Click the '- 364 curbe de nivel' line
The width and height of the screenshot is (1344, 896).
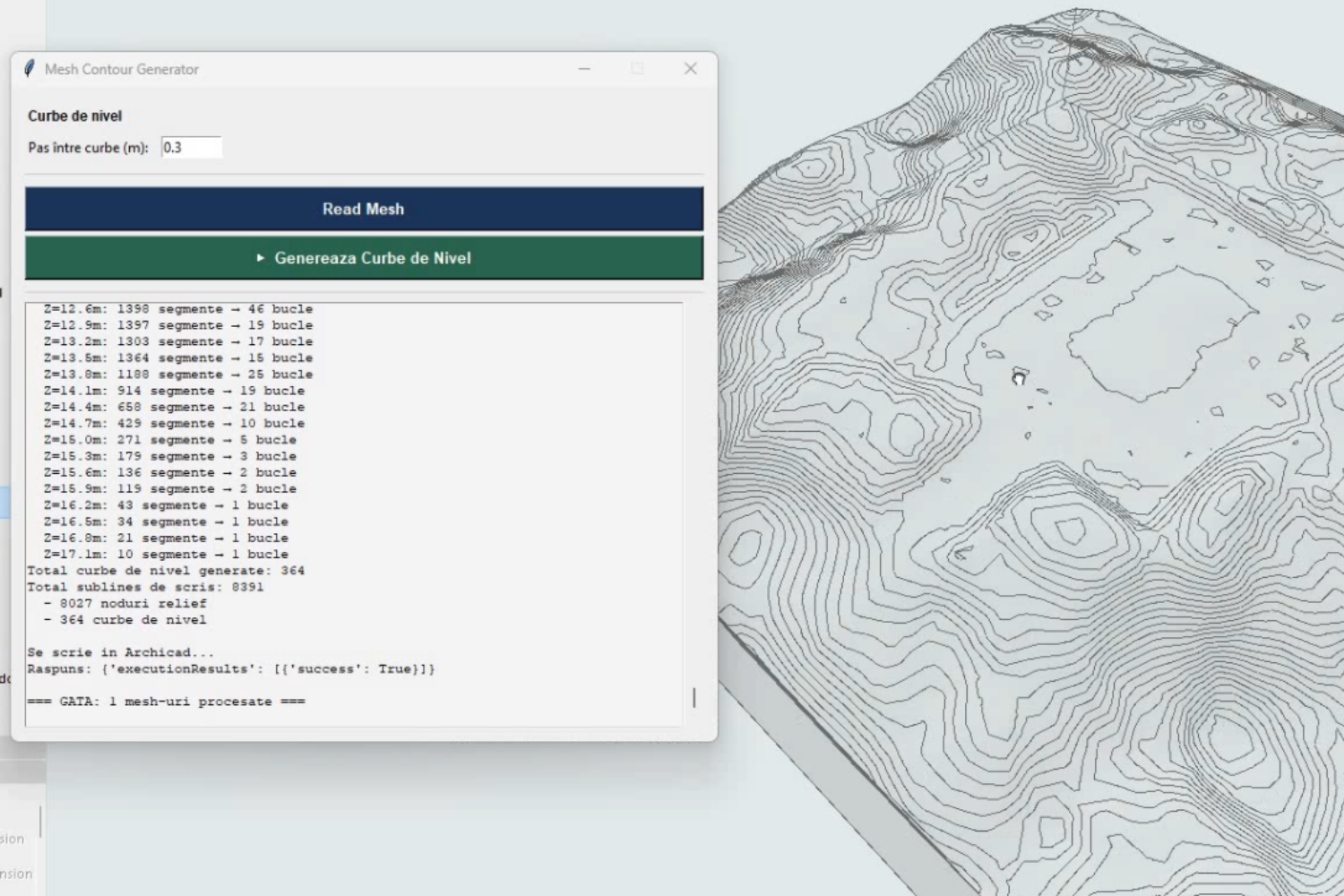click(125, 620)
